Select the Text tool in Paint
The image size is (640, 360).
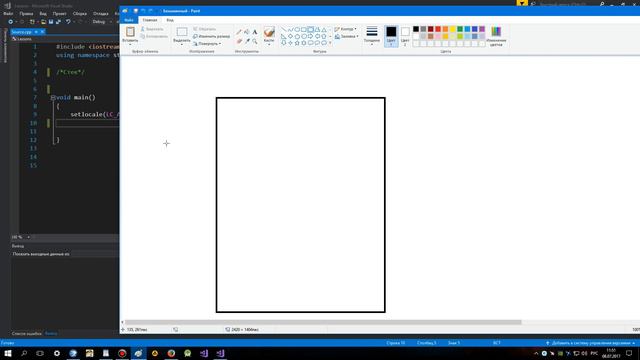tap(255, 32)
